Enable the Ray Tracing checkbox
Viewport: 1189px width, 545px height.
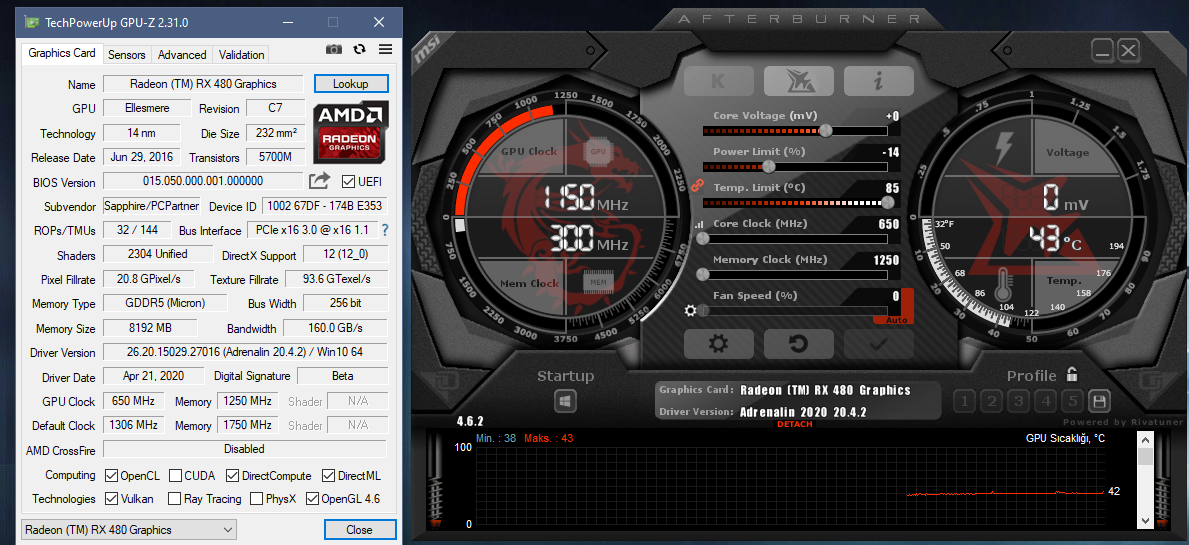pyautogui.click(x=175, y=499)
